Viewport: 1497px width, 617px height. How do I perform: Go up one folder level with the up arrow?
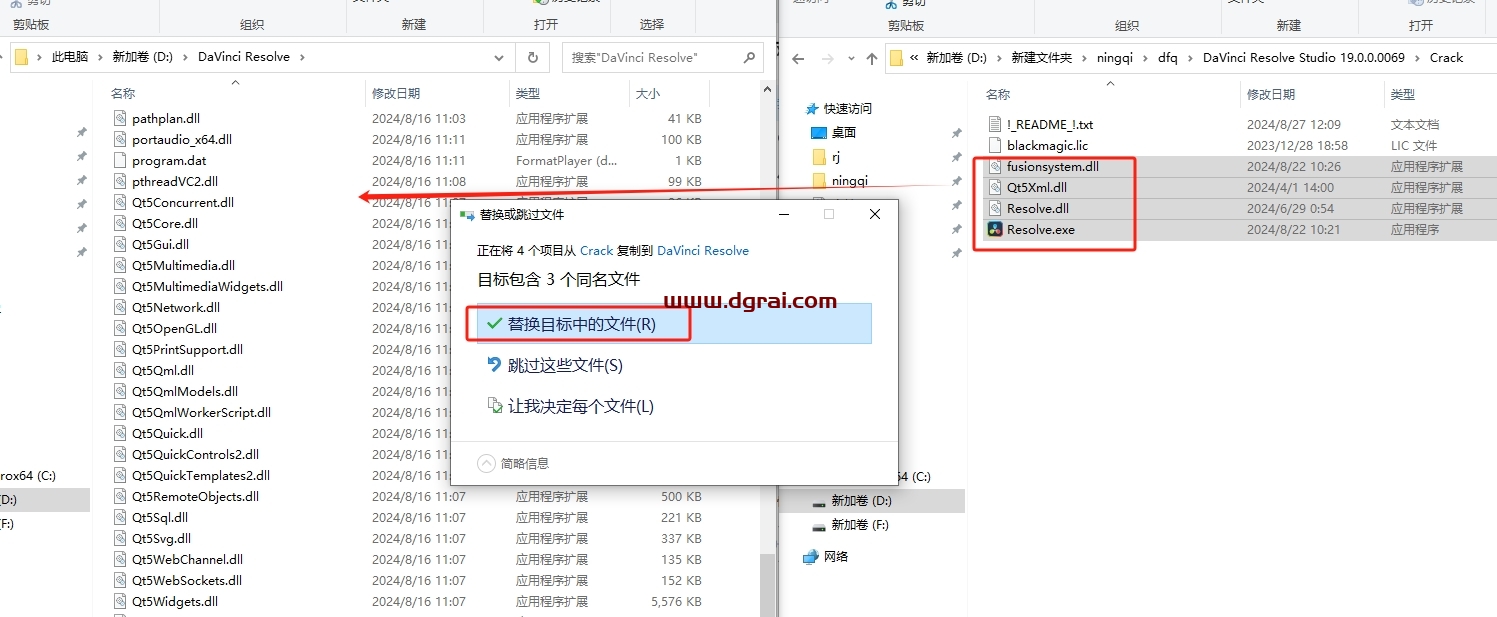pos(871,57)
